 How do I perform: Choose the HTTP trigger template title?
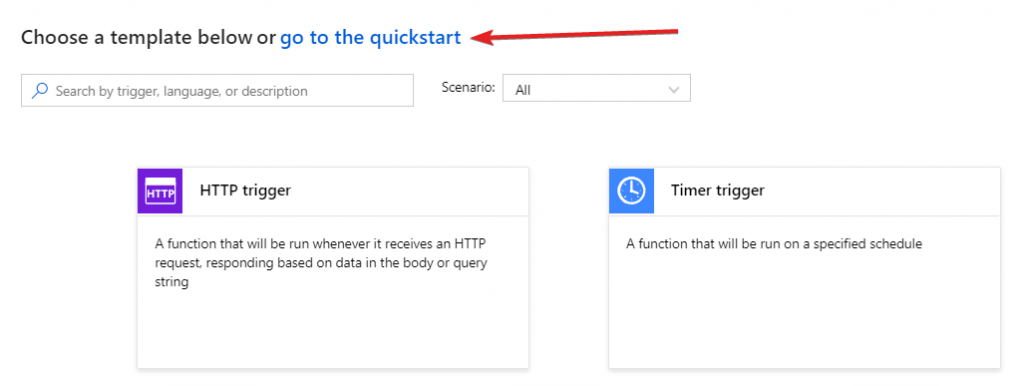[245, 191]
